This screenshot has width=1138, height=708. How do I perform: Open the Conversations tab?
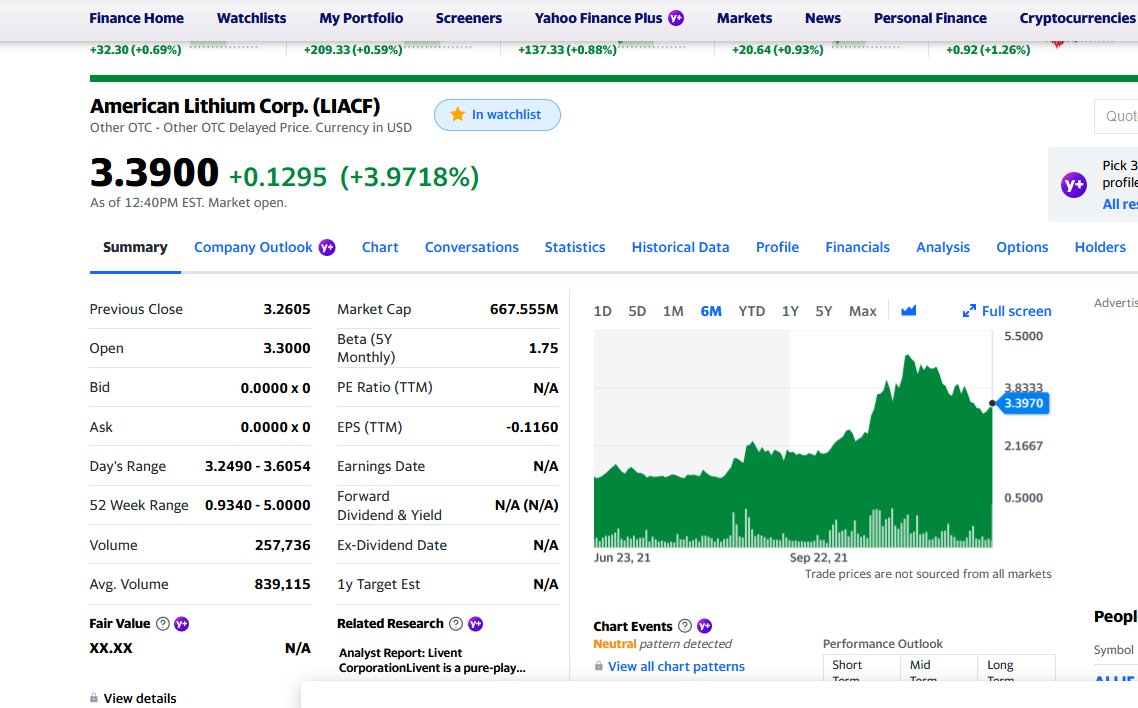tap(472, 247)
